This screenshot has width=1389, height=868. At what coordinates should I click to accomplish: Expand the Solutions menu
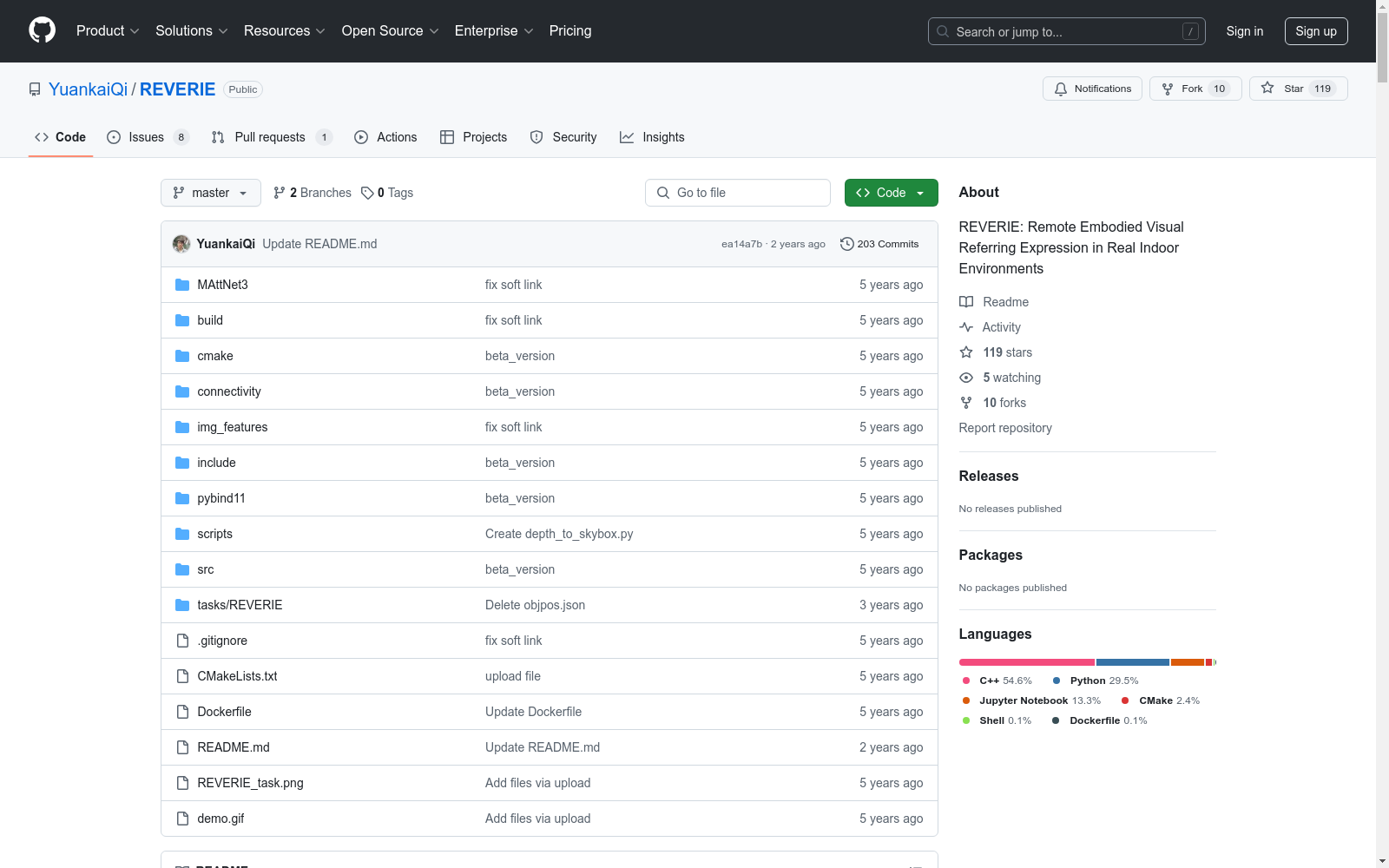click(192, 30)
